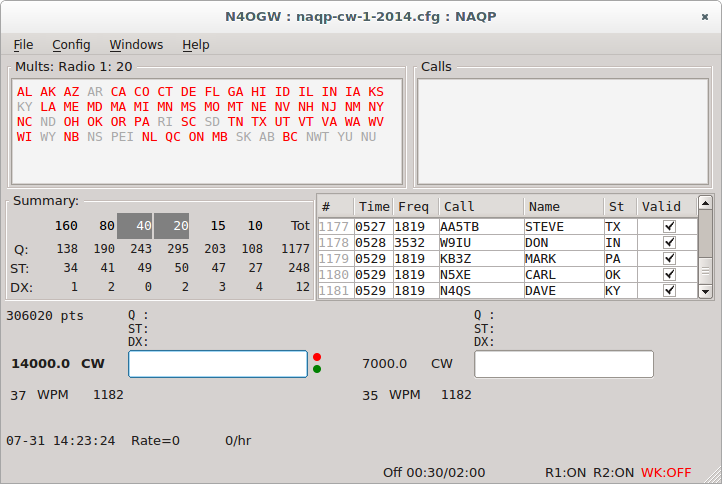
Task: Click the # column header
Action: (x=336, y=207)
